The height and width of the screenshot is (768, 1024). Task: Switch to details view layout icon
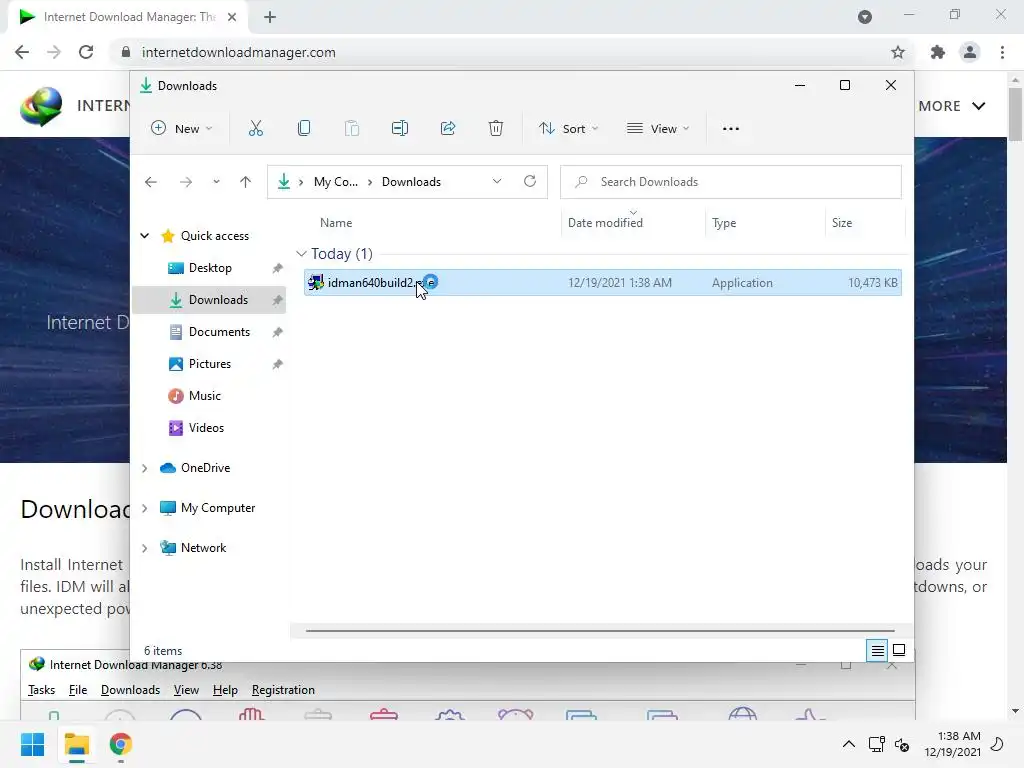coord(877,650)
